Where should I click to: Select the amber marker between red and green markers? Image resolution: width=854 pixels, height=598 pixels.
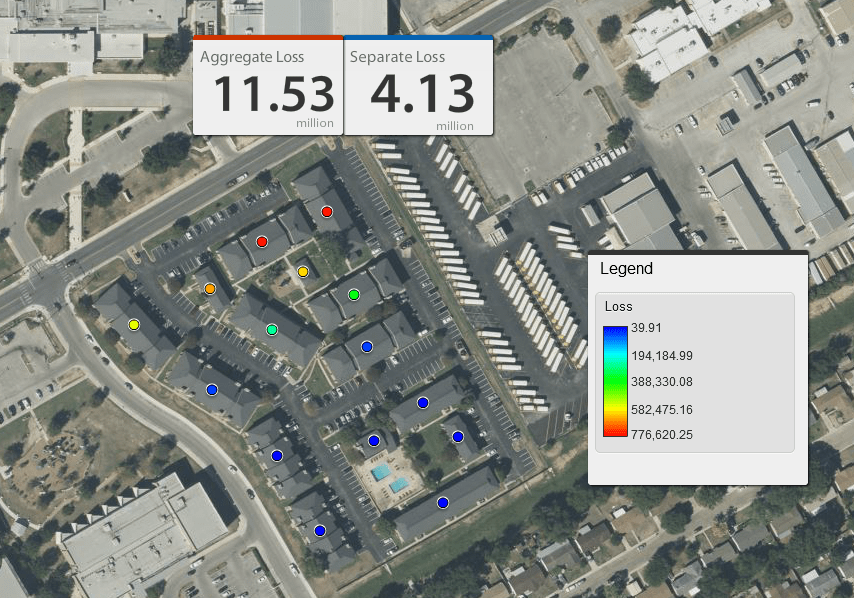303,272
